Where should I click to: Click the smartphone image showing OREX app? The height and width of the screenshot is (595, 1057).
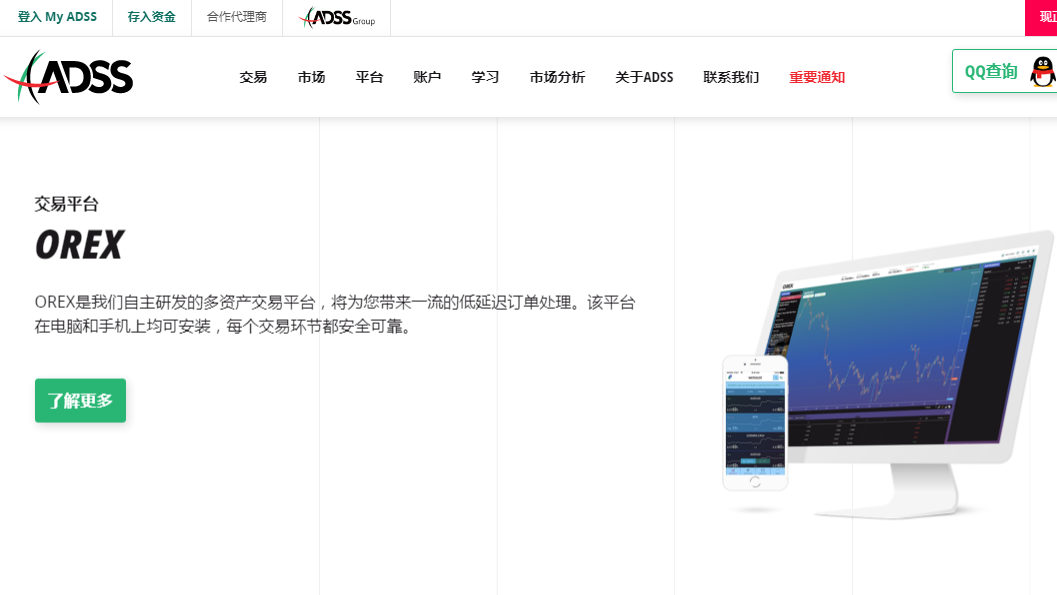pyautogui.click(x=755, y=423)
